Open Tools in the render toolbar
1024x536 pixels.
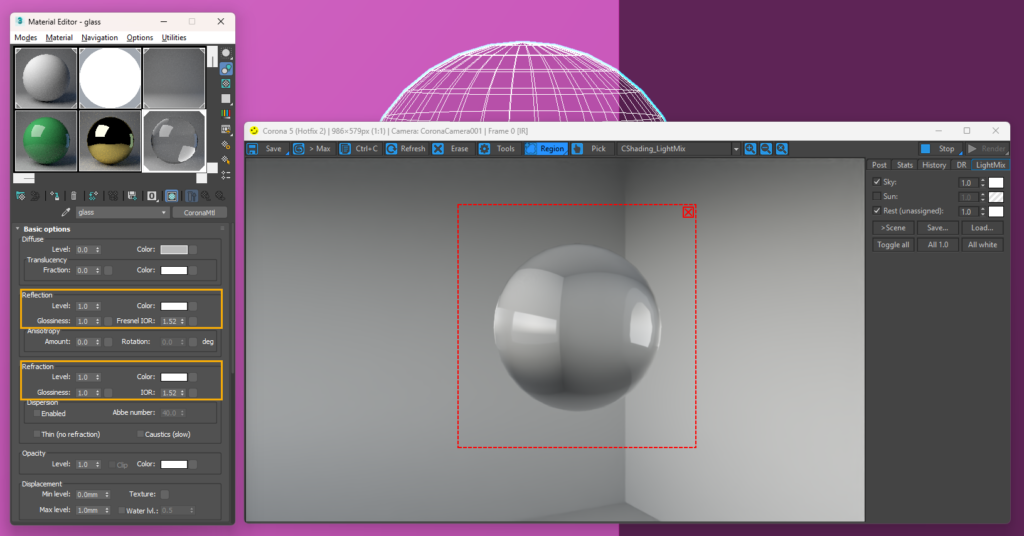point(498,149)
